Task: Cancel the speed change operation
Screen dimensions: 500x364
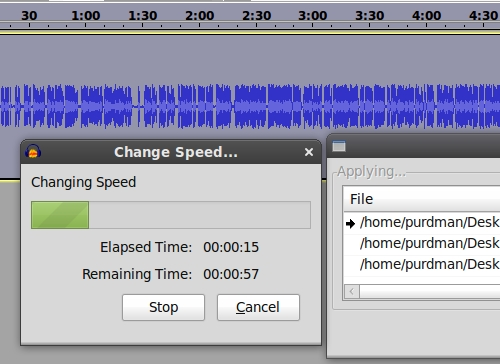Action: point(258,307)
